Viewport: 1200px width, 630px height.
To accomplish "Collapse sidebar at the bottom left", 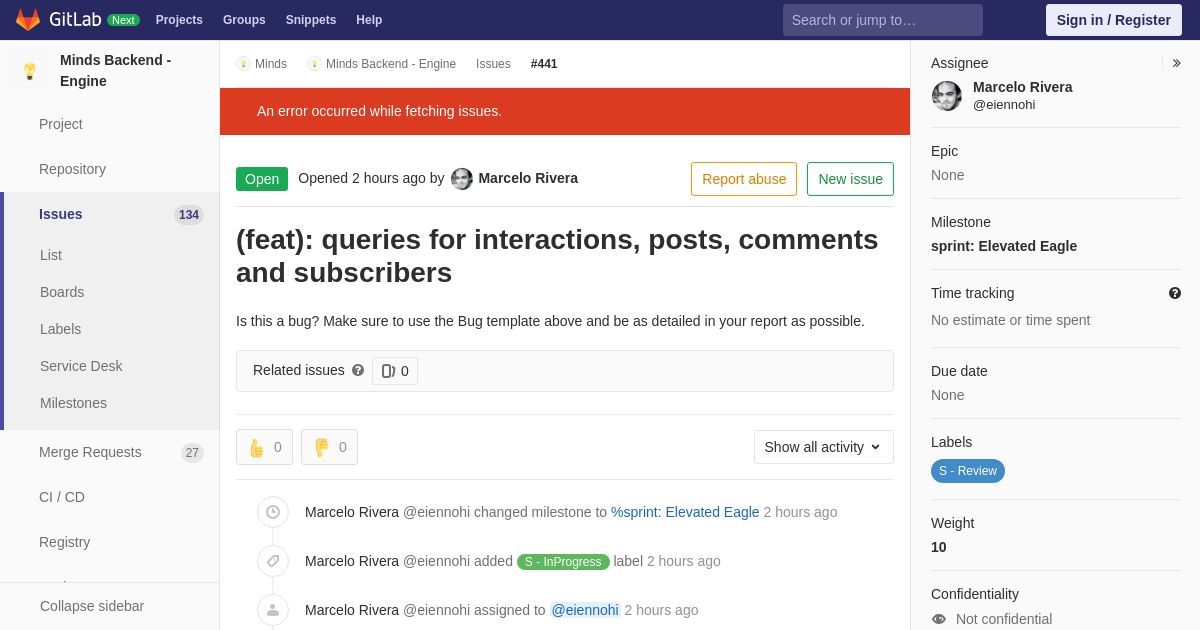I will 92,606.
